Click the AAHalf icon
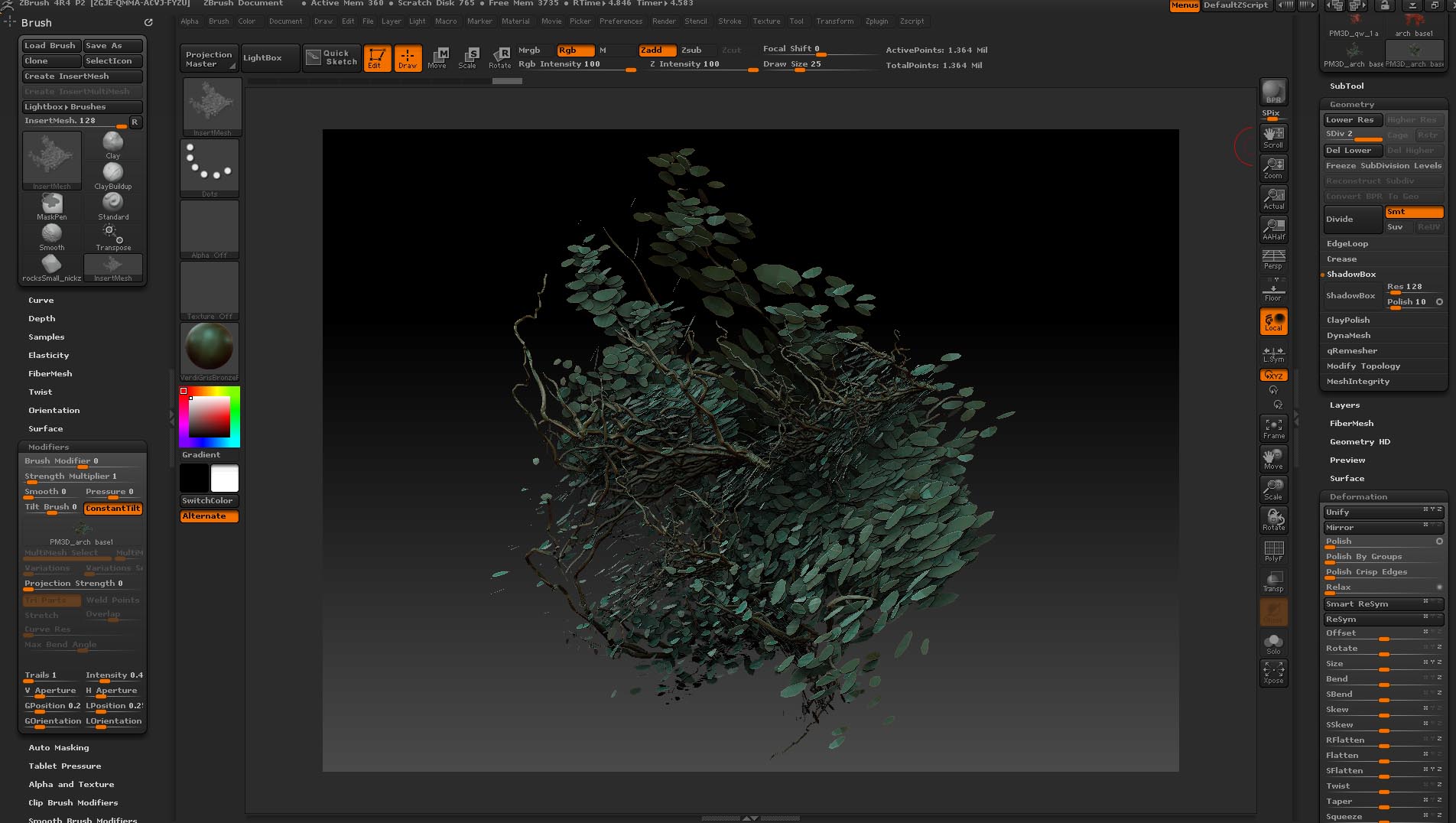The image size is (1456, 823). click(1273, 229)
